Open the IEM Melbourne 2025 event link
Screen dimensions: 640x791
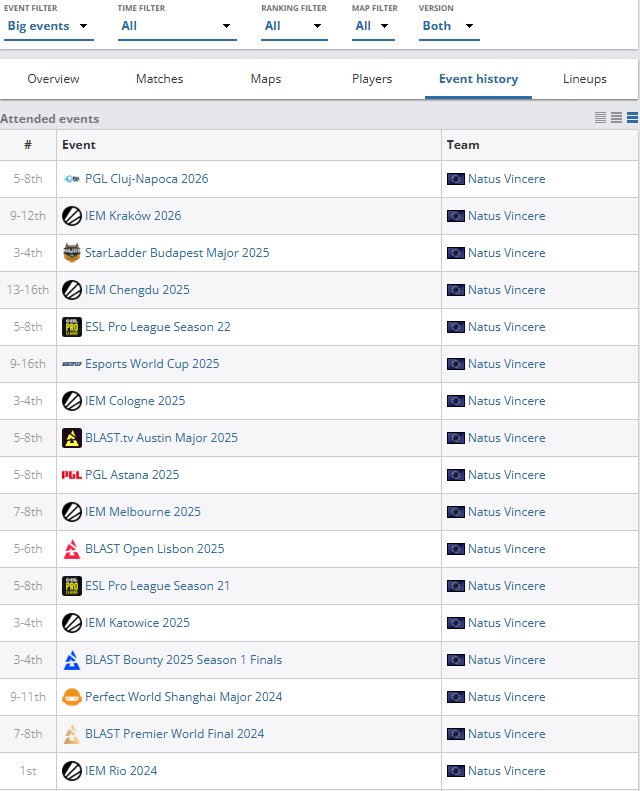(x=143, y=512)
